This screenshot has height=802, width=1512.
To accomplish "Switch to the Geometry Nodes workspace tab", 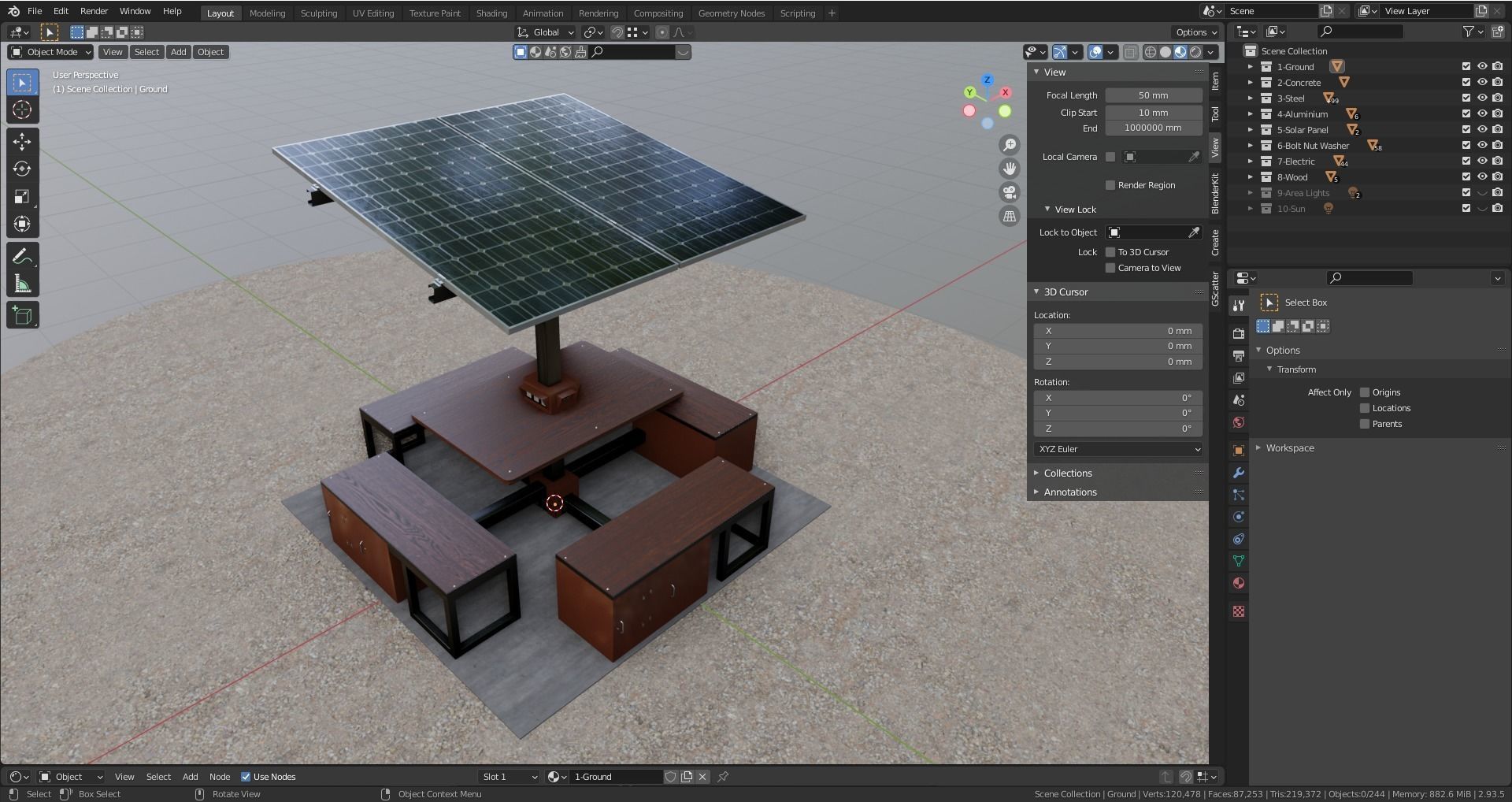I will point(732,13).
